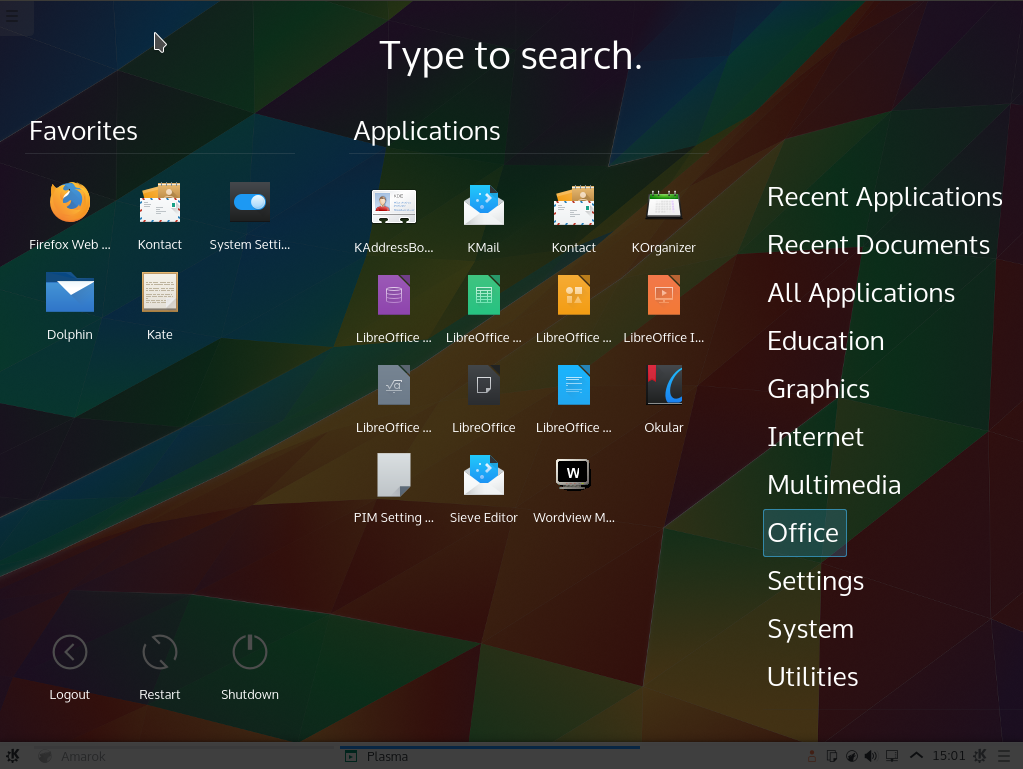Image resolution: width=1023 pixels, height=769 pixels.
Task: Open the Multimedia category
Action: click(834, 485)
